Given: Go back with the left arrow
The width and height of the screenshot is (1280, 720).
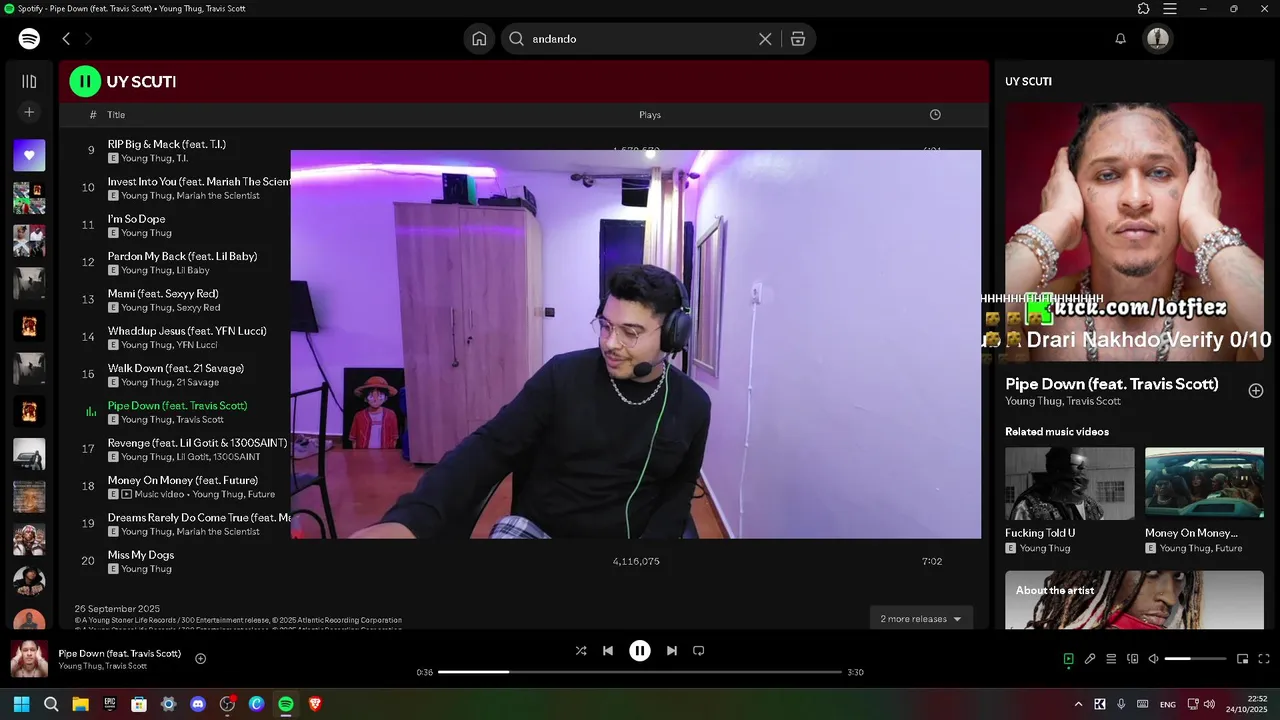Looking at the screenshot, I should [66, 39].
